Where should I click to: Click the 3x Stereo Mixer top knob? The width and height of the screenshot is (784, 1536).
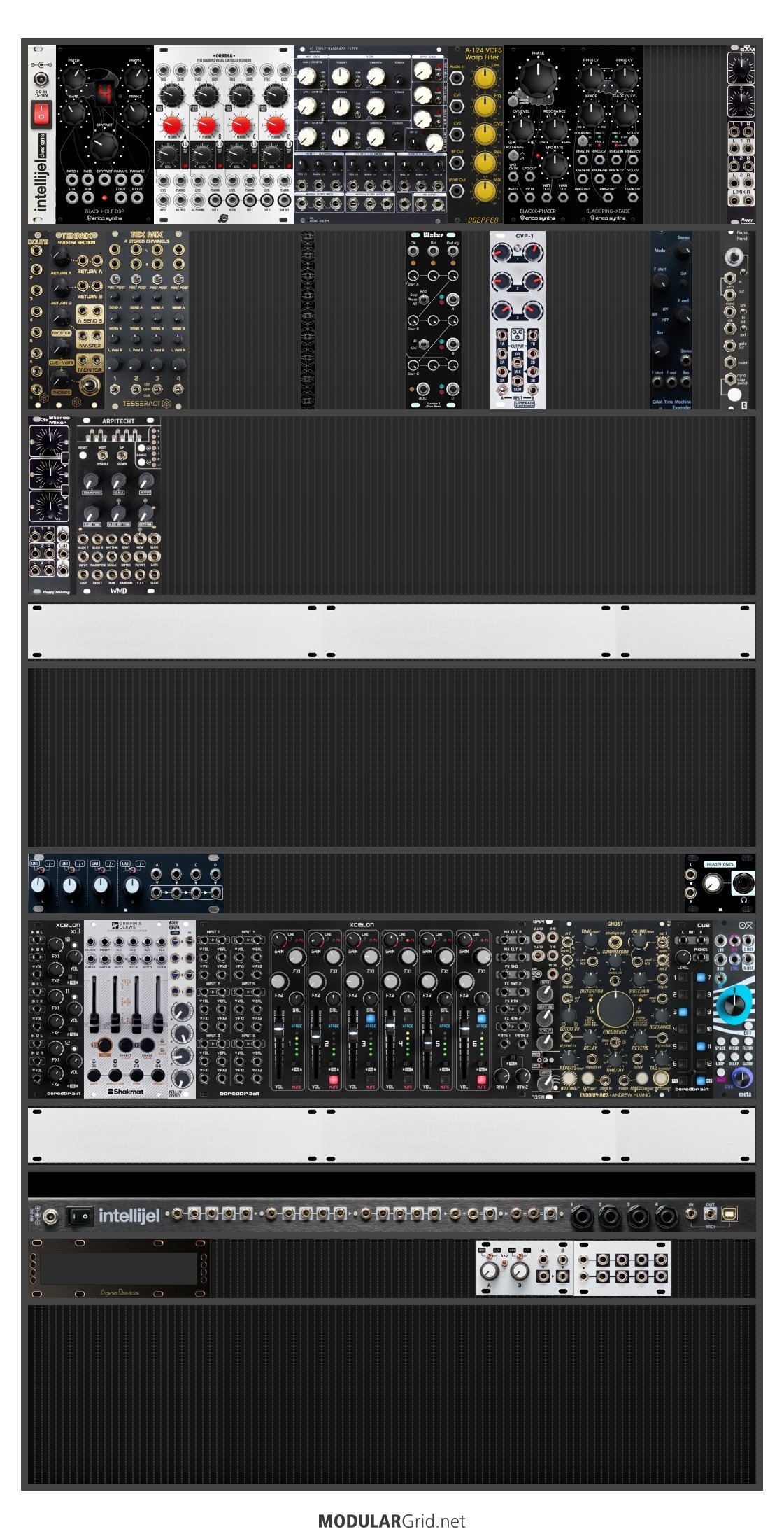49,441
